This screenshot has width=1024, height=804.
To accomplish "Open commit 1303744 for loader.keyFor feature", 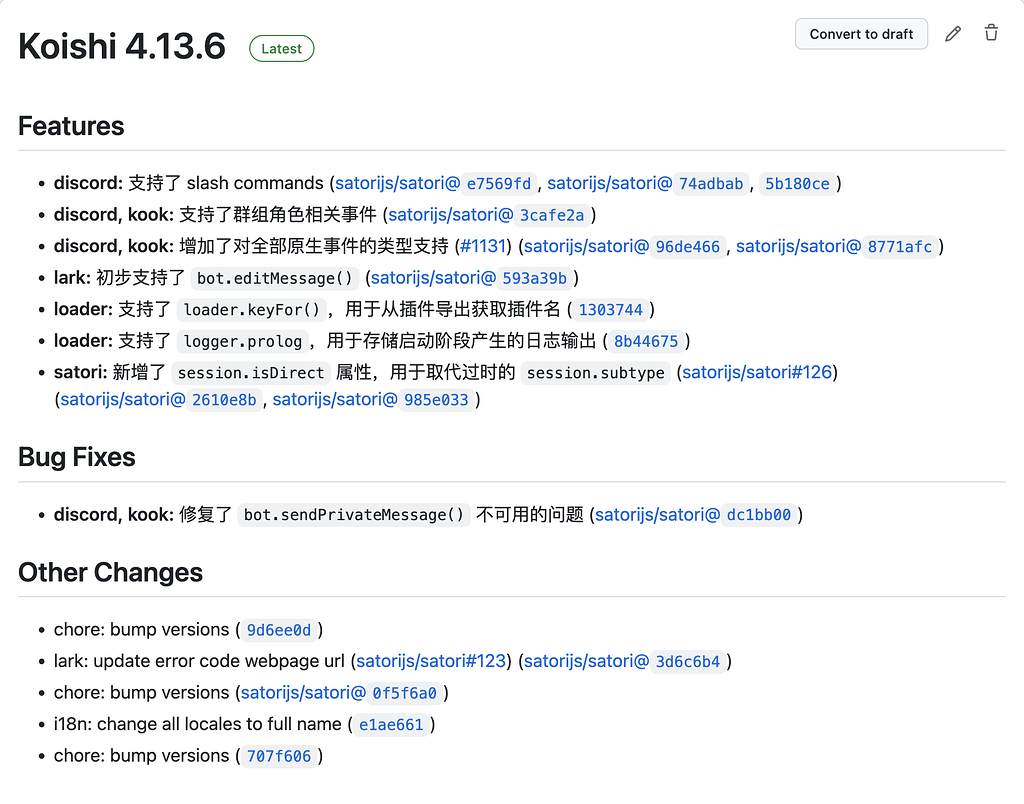I will click(x=613, y=310).
